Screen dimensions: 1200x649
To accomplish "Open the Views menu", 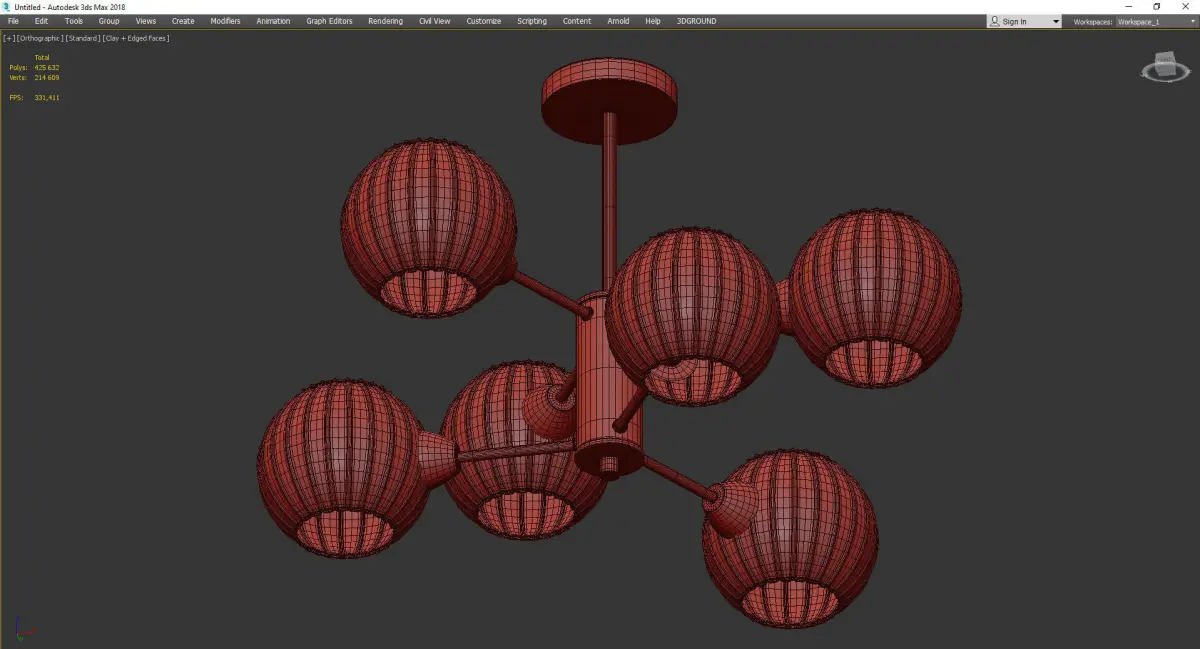I will [x=146, y=21].
